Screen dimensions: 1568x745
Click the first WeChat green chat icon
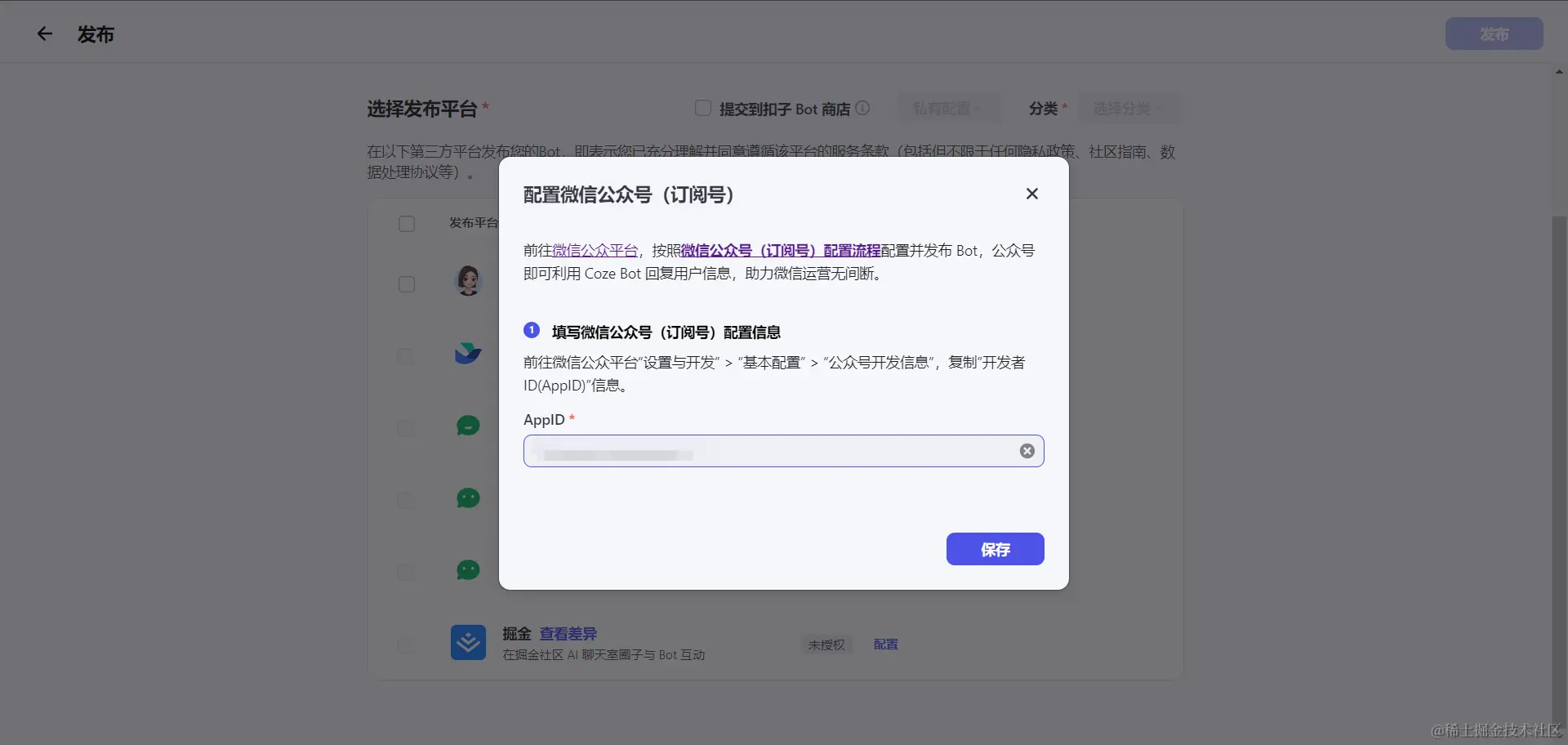[x=467, y=426]
